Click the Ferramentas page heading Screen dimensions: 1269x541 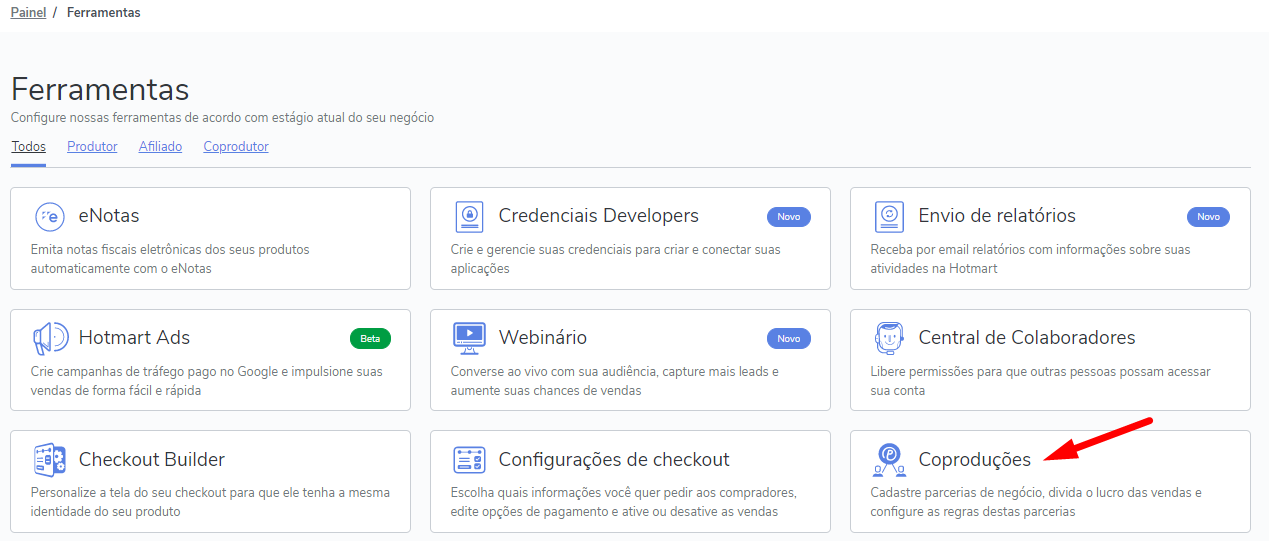[100, 89]
